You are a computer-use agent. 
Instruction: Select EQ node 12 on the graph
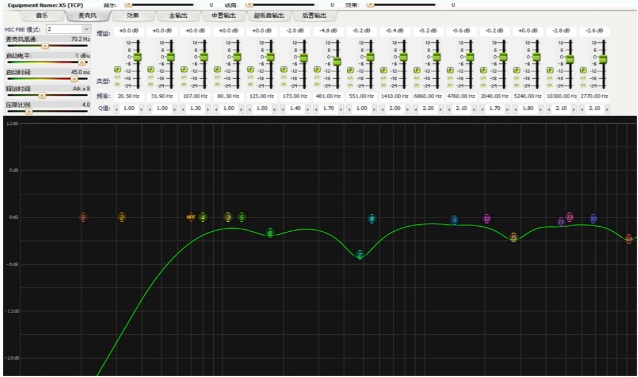click(487, 218)
